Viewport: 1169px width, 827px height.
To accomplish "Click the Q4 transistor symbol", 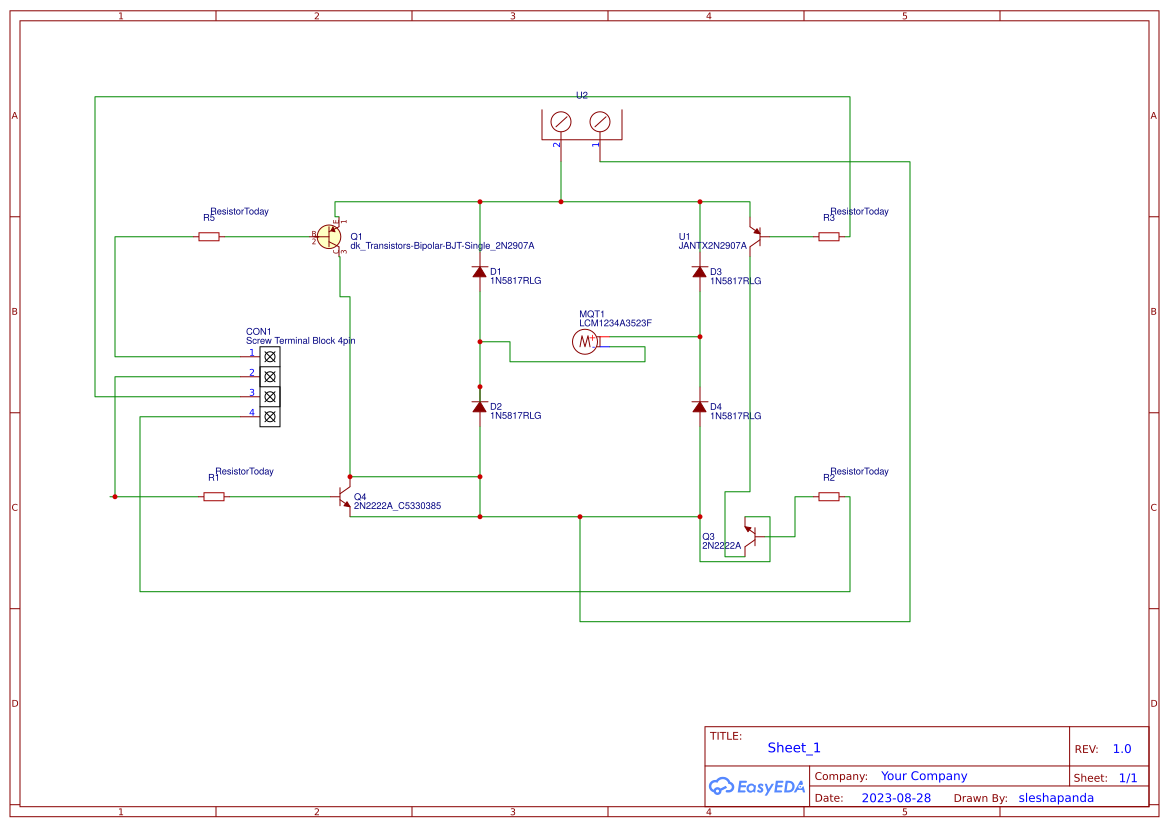I will 344,497.
